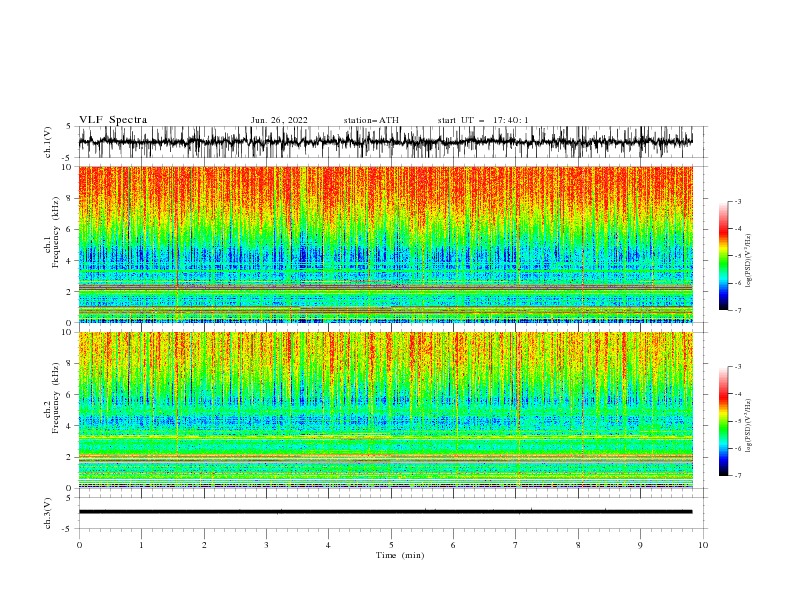The image size is (792, 612).
Task: Click the "2" tick on the time axis
Action: [x=204, y=545]
